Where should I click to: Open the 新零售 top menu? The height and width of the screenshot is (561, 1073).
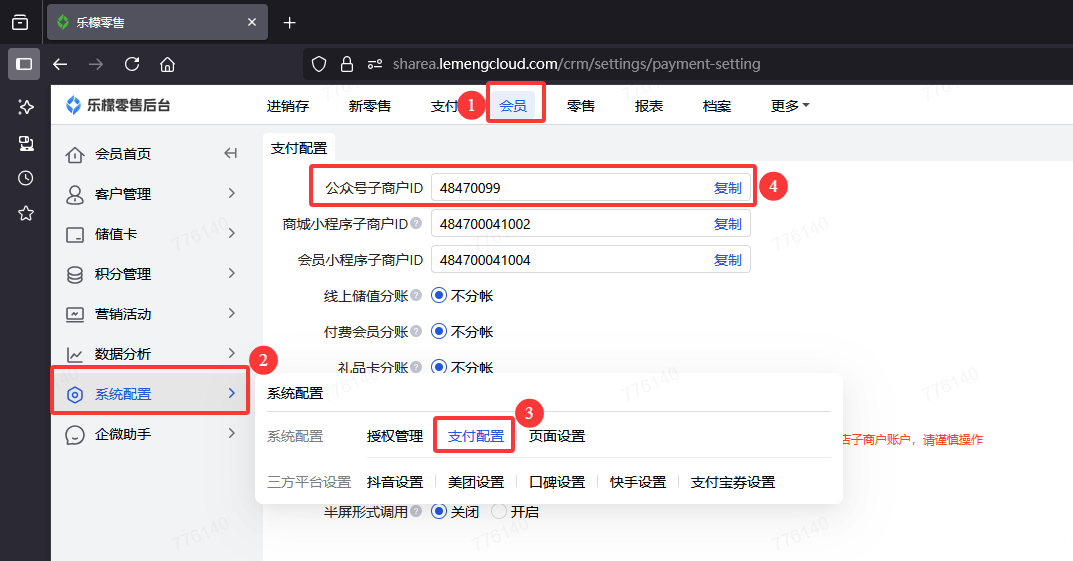pos(370,106)
